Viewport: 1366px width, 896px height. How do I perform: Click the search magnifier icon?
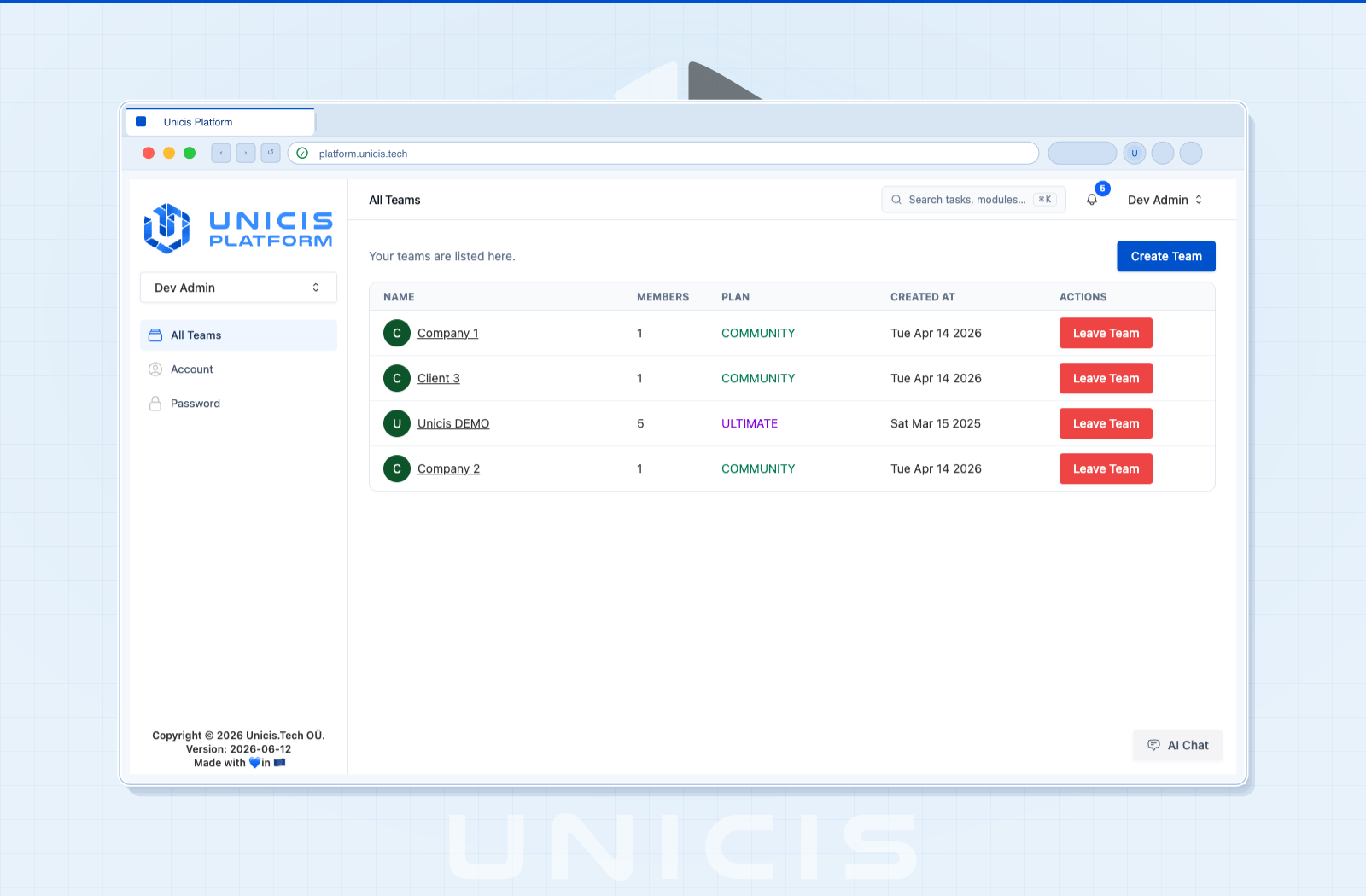pos(896,200)
